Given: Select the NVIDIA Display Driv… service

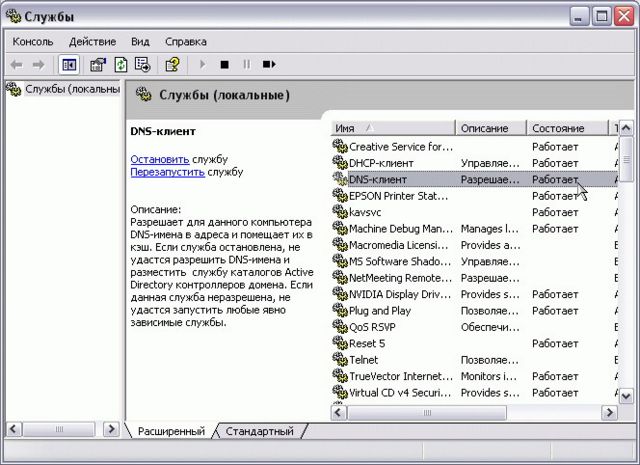Looking at the screenshot, I should coord(400,294).
